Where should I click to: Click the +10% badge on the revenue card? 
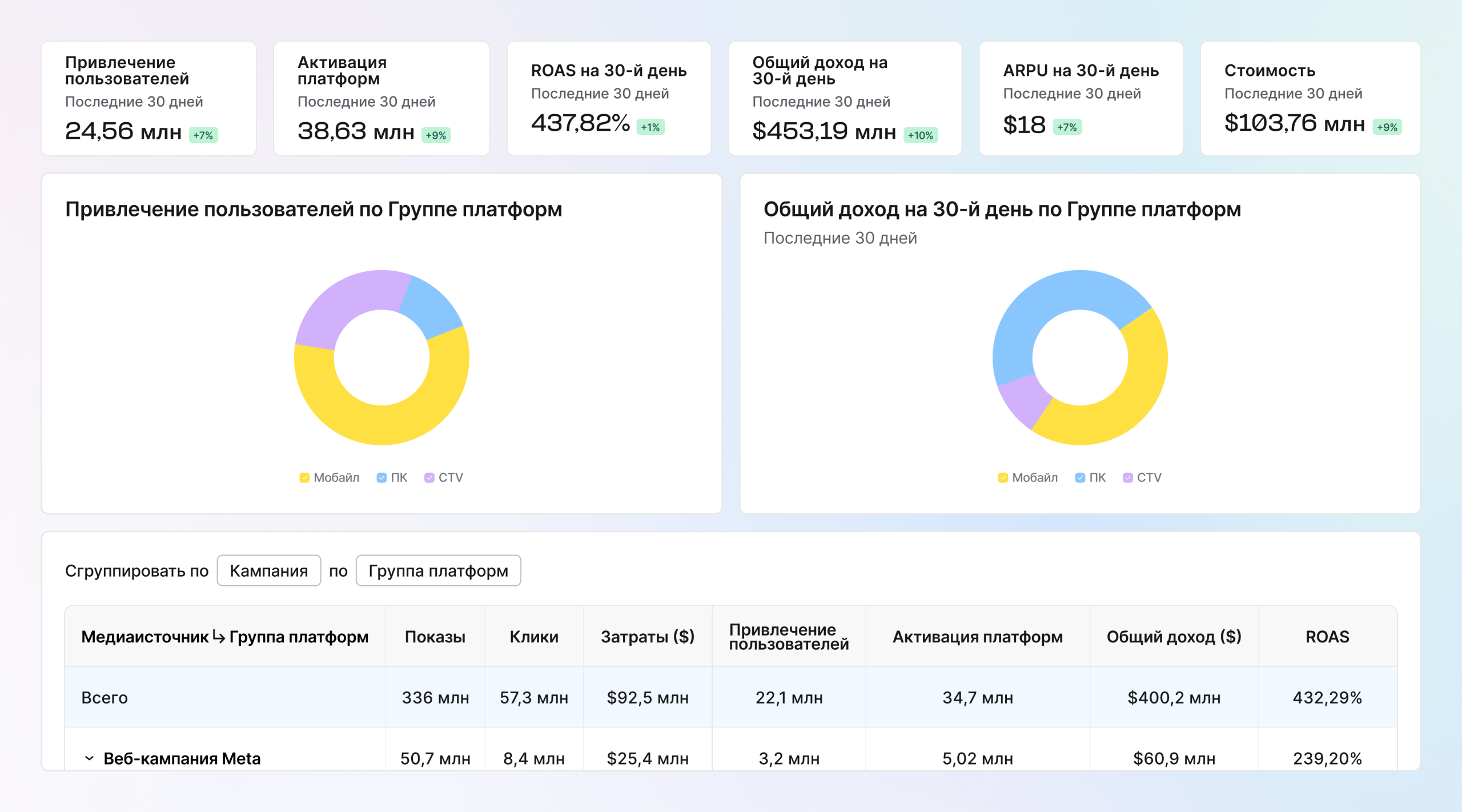pyautogui.click(x=921, y=135)
